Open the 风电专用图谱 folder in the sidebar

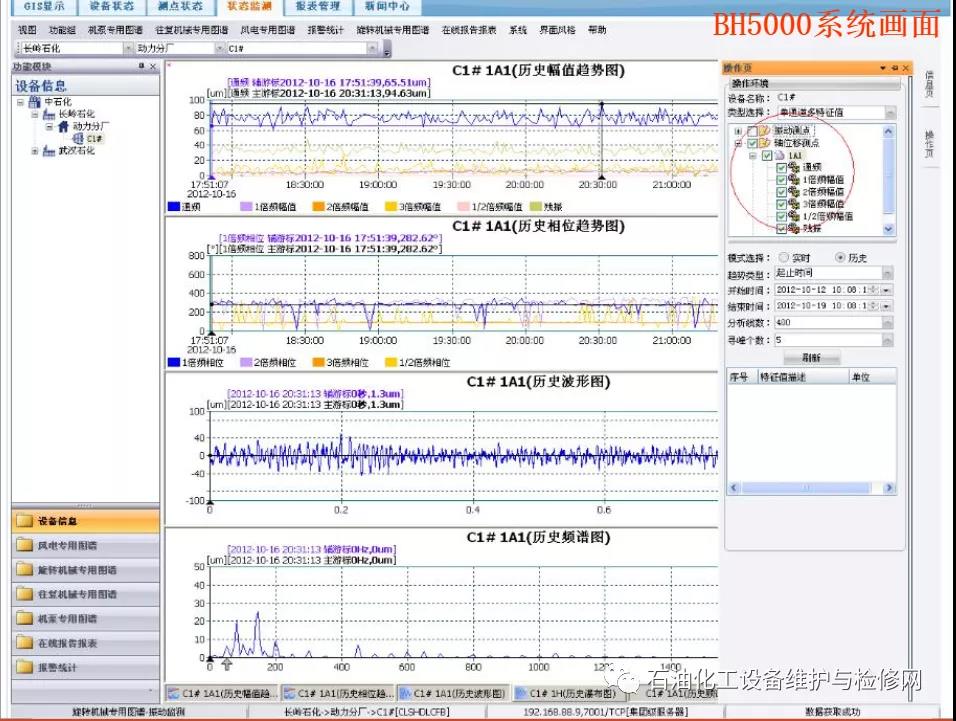24,546
